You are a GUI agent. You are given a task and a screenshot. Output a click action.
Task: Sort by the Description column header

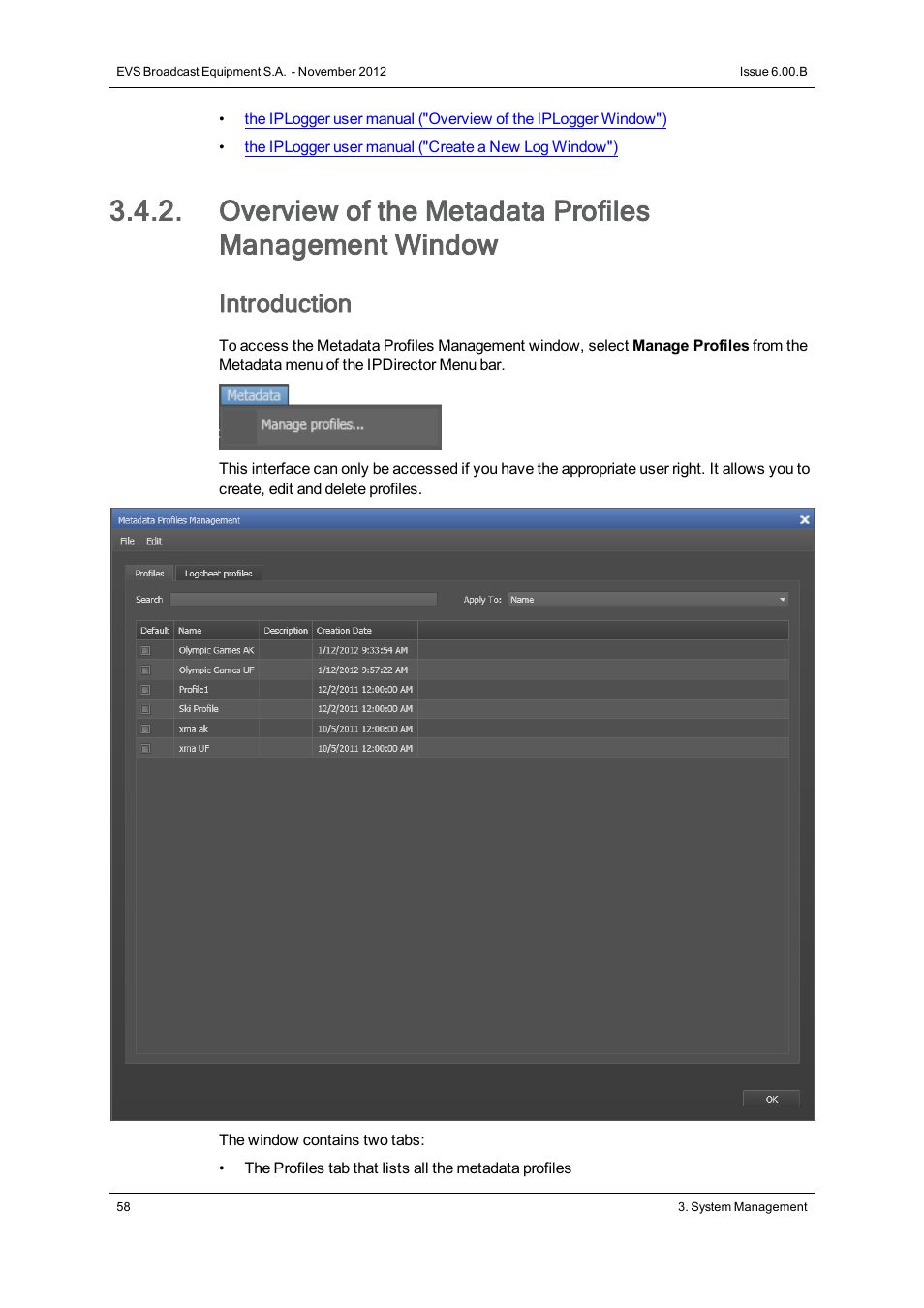286,631
